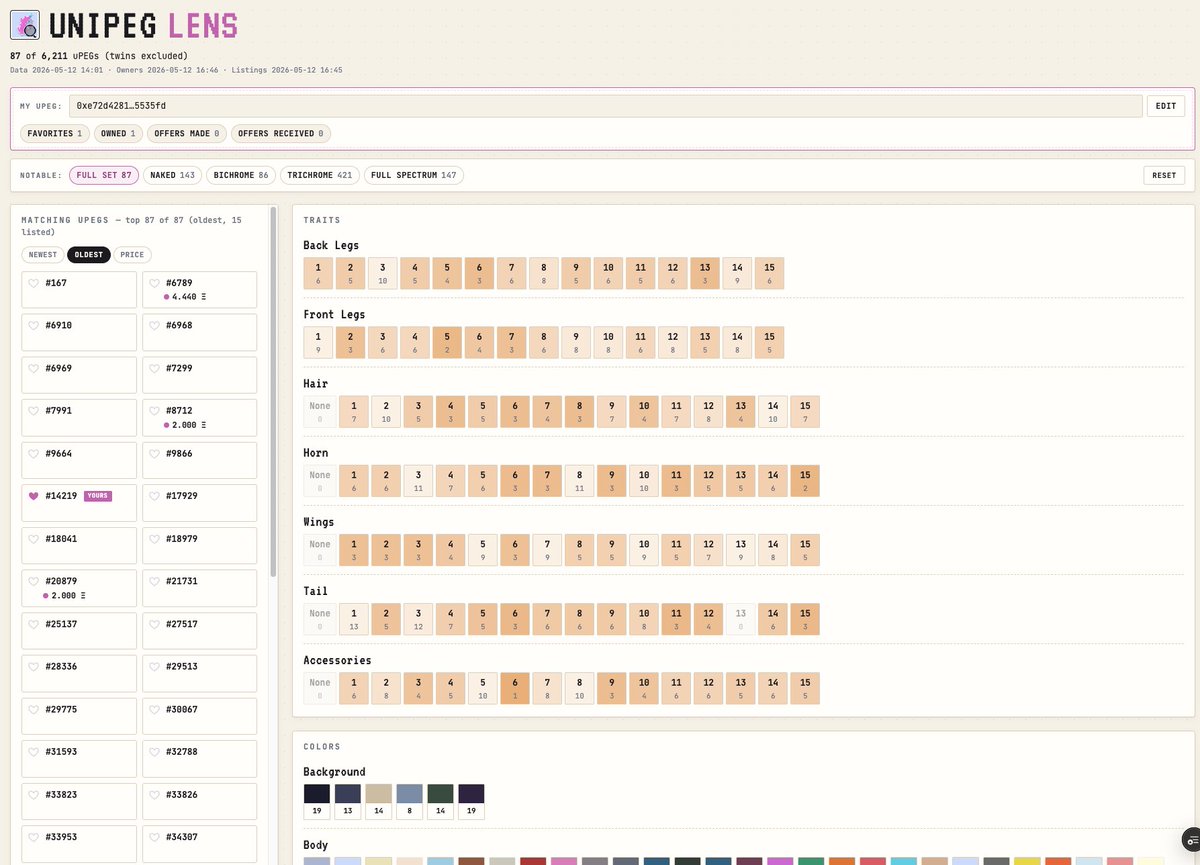Select Tail trait 13 tile
Viewport: 1200px width, 865px height.
(x=740, y=619)
